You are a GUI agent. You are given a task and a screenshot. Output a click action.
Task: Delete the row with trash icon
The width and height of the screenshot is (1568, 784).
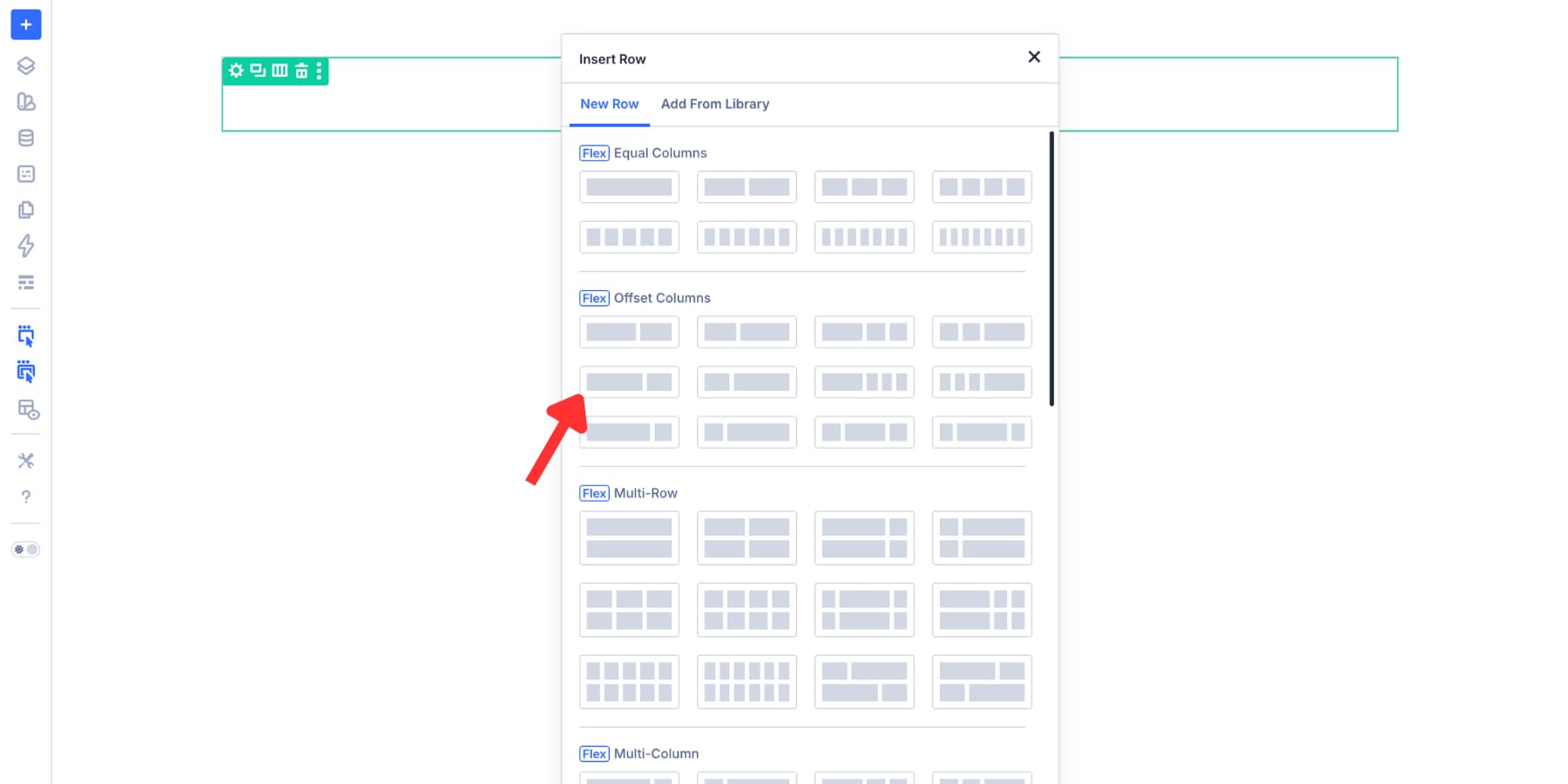[301, 71]
